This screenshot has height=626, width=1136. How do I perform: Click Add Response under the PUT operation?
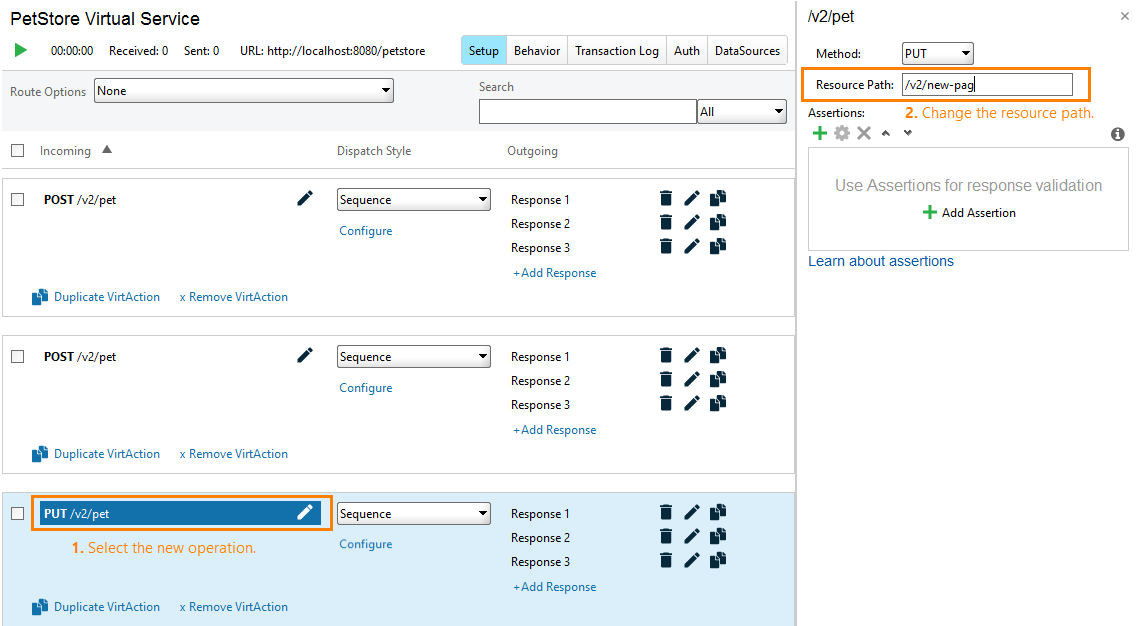pos(554,586)
